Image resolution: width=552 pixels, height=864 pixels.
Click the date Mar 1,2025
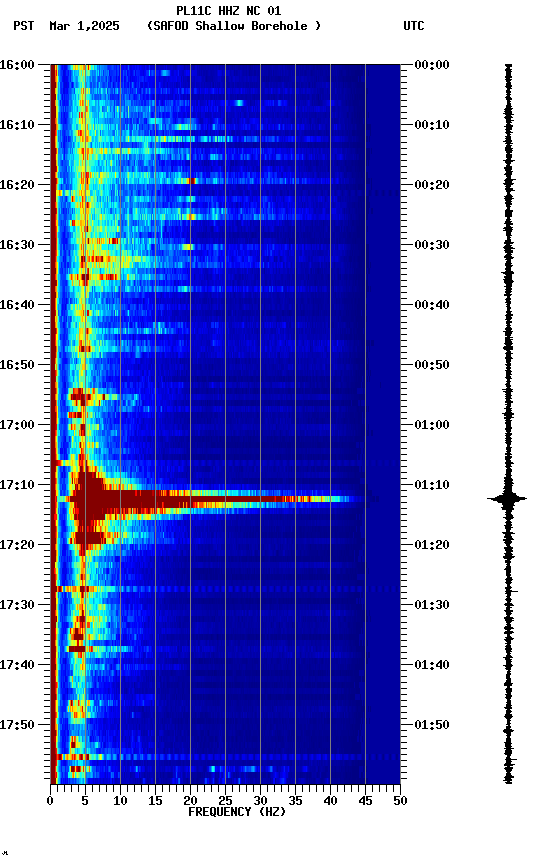coord(84,26)
